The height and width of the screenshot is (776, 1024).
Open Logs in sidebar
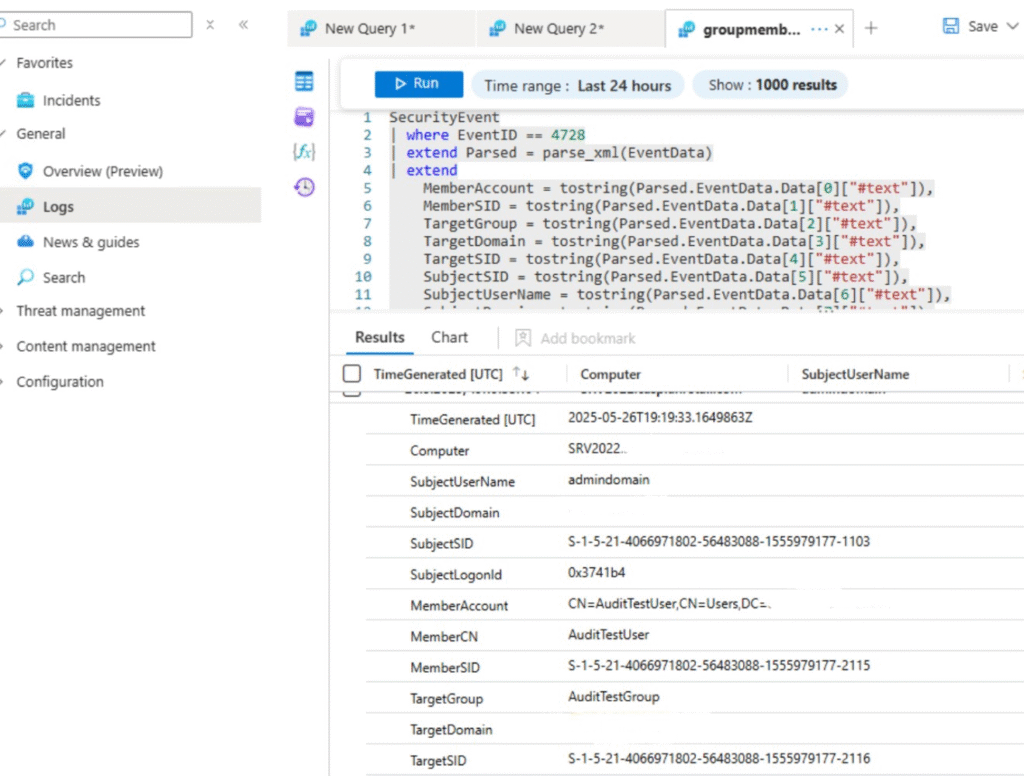coord(130,206)
